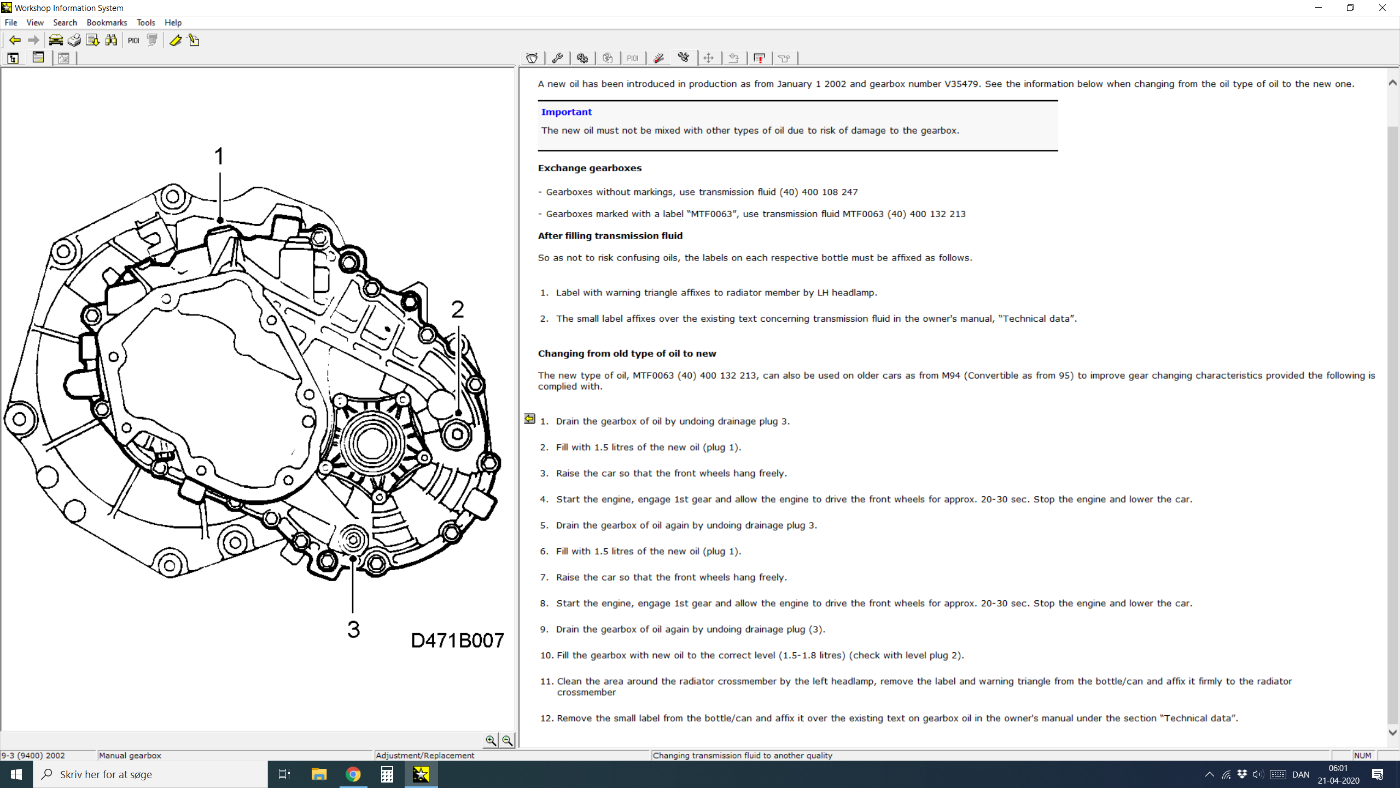Click the Windows Start button
This screenshot has width=1400, height=788.
(x=16, y=774)
